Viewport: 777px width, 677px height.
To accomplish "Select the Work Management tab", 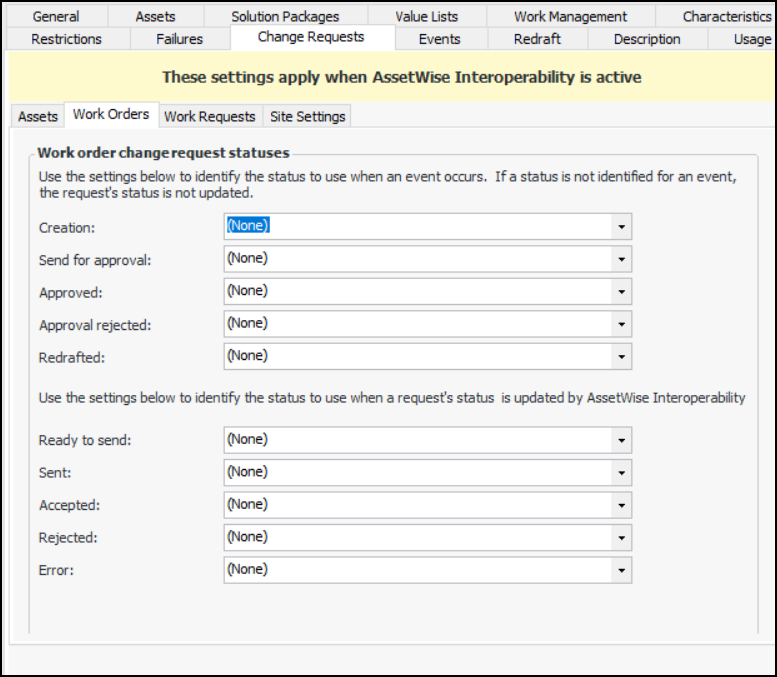I will [x=570, y=16].
